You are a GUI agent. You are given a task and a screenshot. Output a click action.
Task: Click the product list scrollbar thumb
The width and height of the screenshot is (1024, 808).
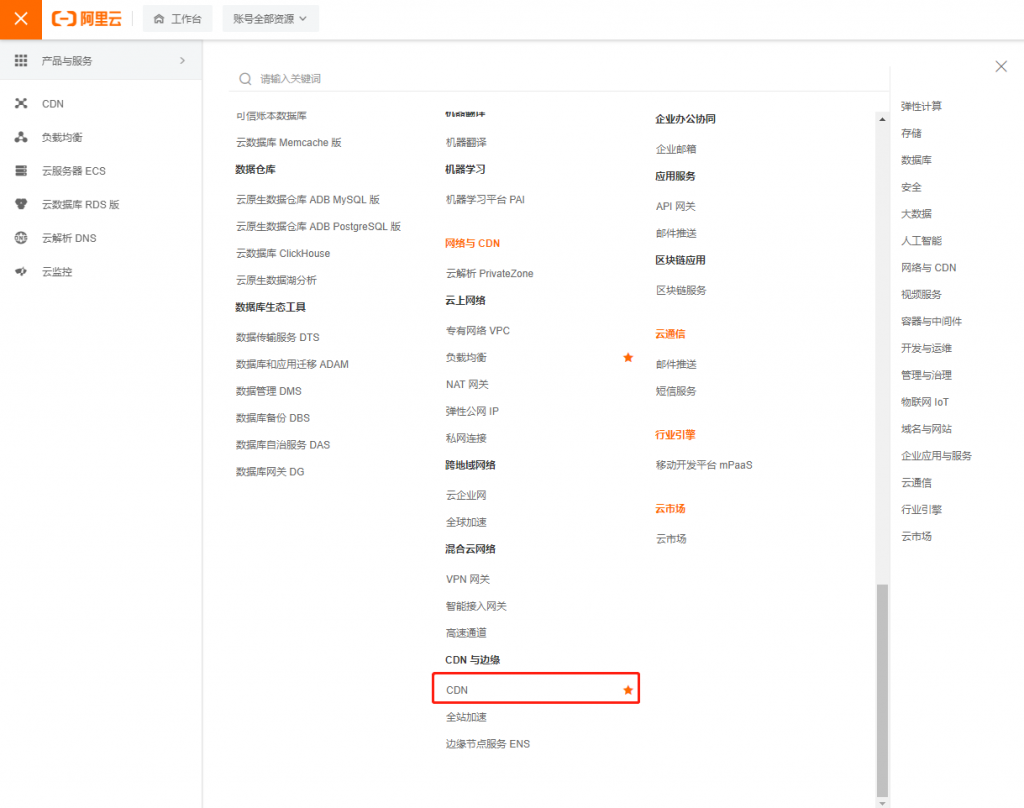[x=882, y=691]
